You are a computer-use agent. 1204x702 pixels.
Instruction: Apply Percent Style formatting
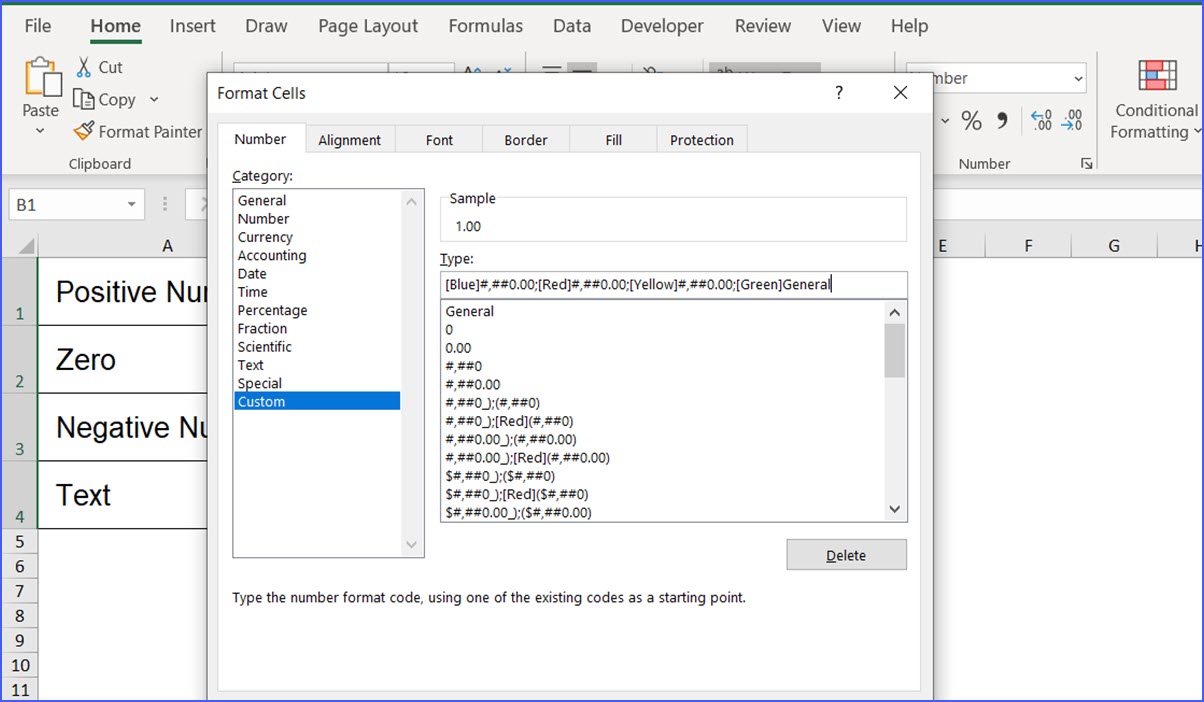point(971,120)
